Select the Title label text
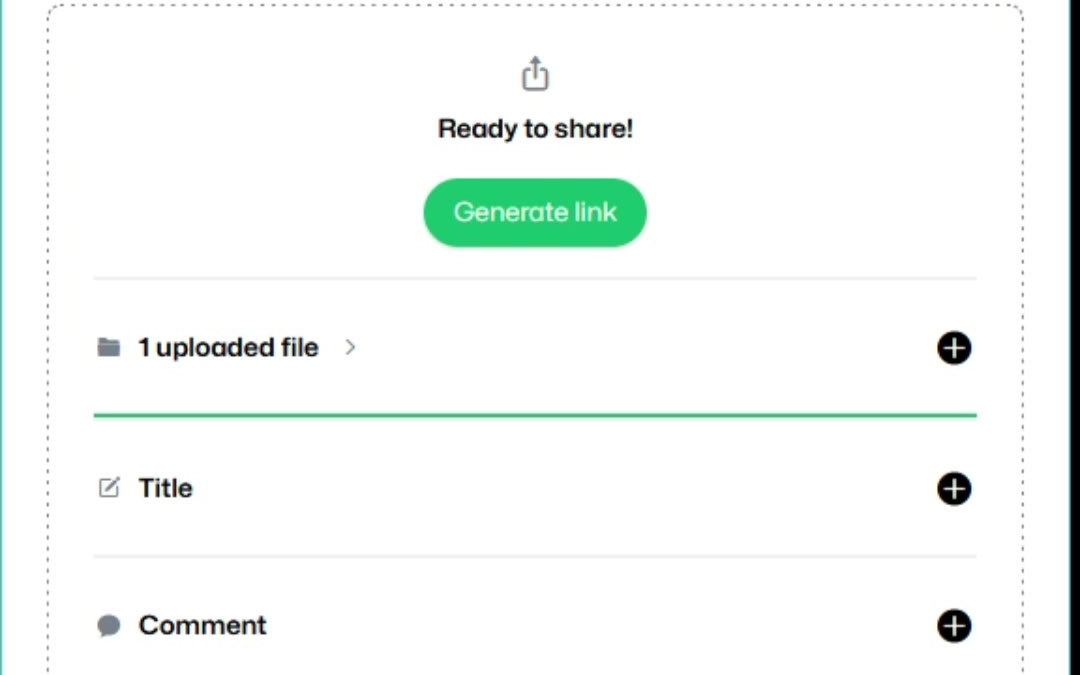Image resolution: width=1080 pixels, height=675 pixels. click(166, 488)
